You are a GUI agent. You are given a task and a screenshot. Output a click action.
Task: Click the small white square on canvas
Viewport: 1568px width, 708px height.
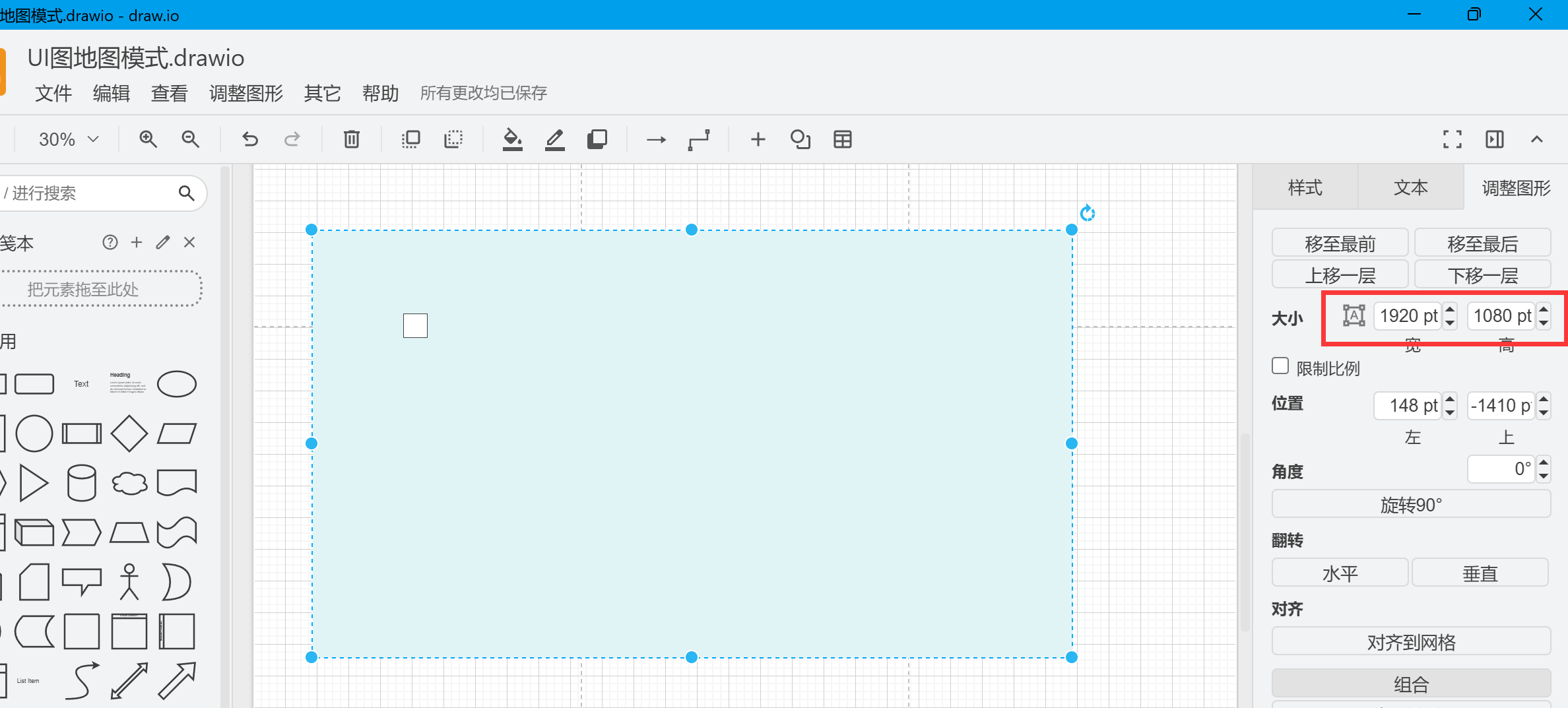click(415, 325)
